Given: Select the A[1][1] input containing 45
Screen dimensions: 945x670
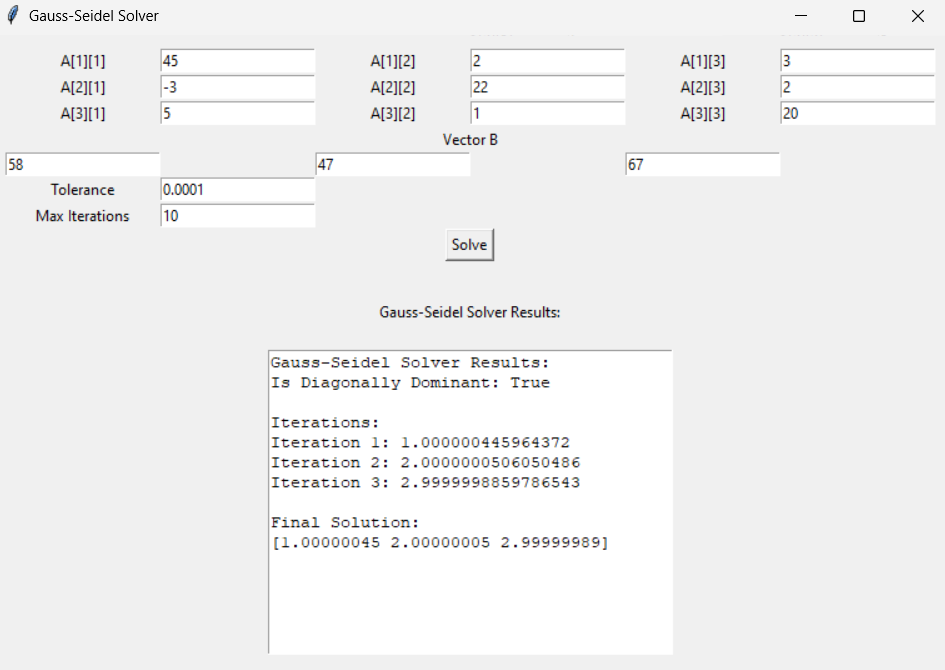Looking at the screenshot, I should coord(237,61).
